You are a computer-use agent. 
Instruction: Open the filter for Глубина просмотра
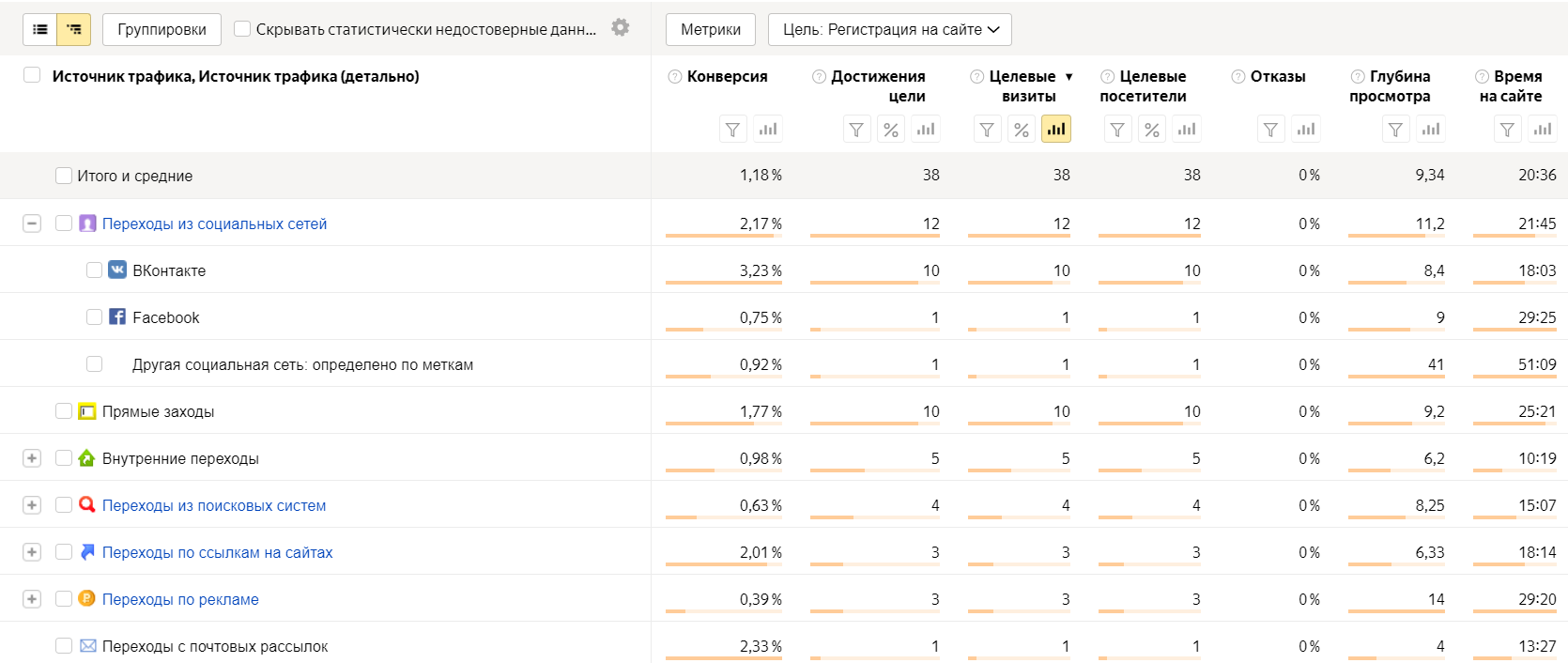[x=1396, y=130]
